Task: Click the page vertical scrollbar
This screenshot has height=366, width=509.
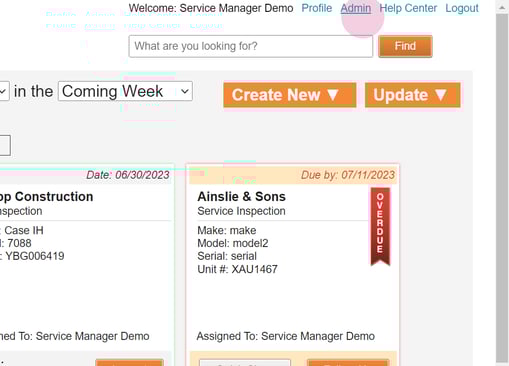Action: tap(502, 187)
